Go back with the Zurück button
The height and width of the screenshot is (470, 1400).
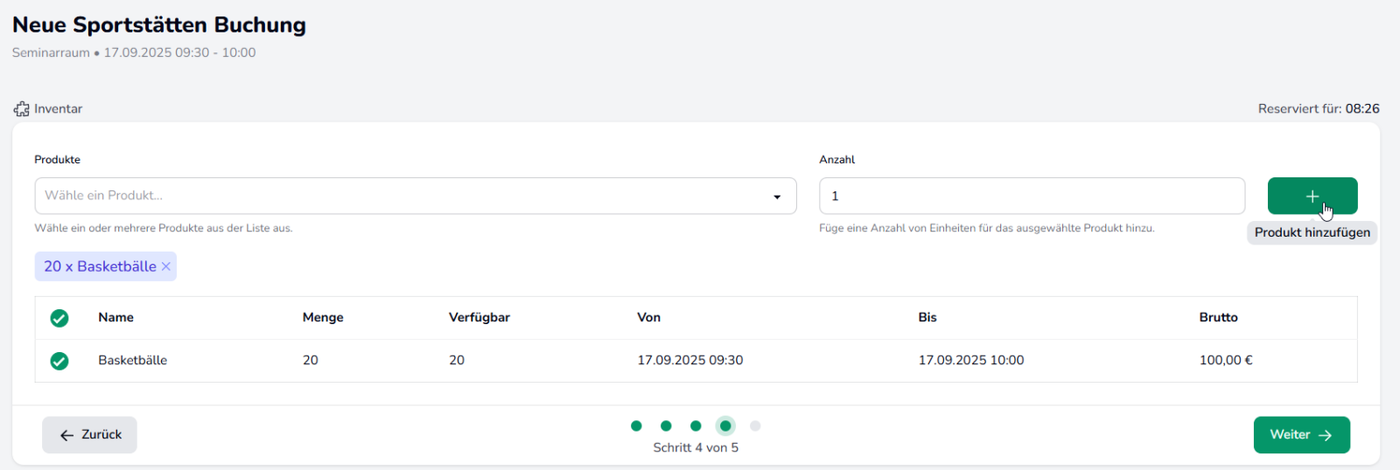tap(89, 435)
